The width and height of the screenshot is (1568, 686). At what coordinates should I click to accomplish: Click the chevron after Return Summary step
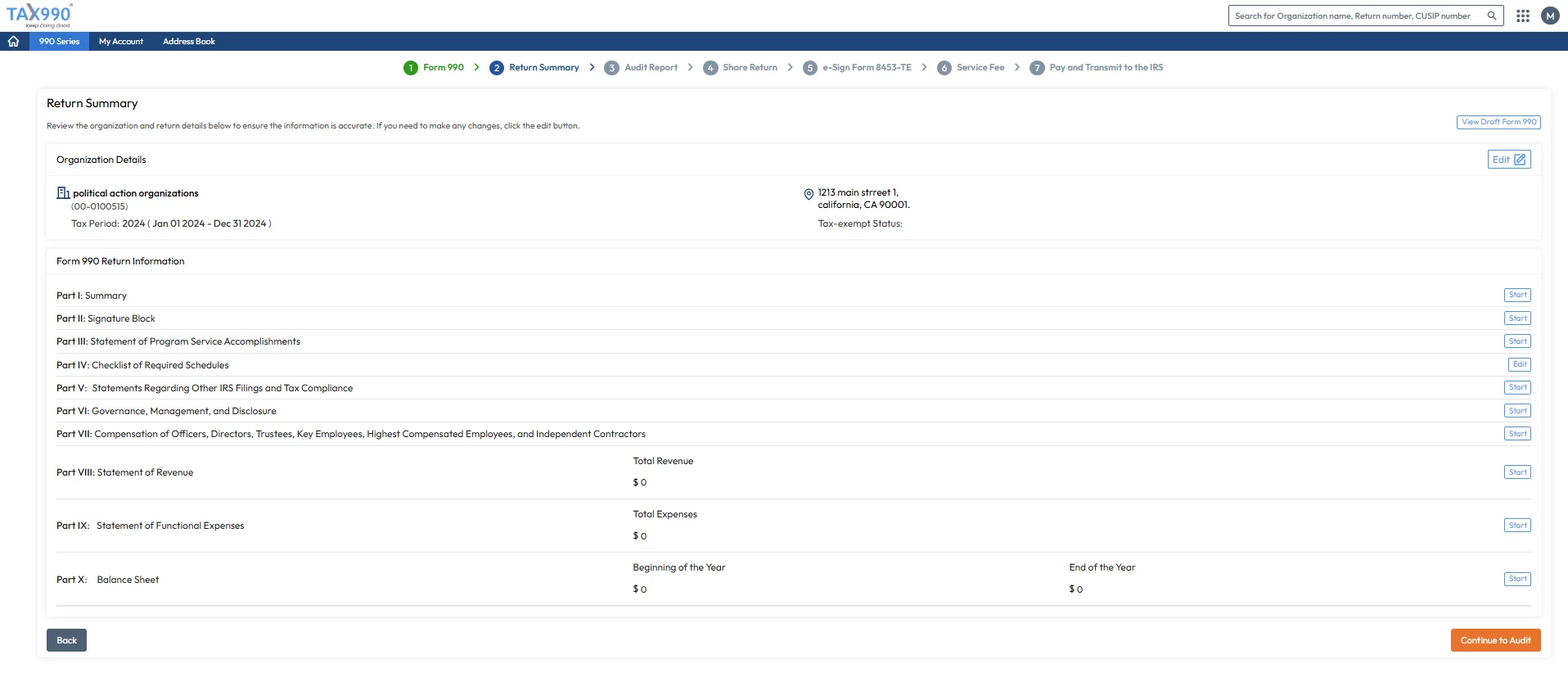(592, 67)
